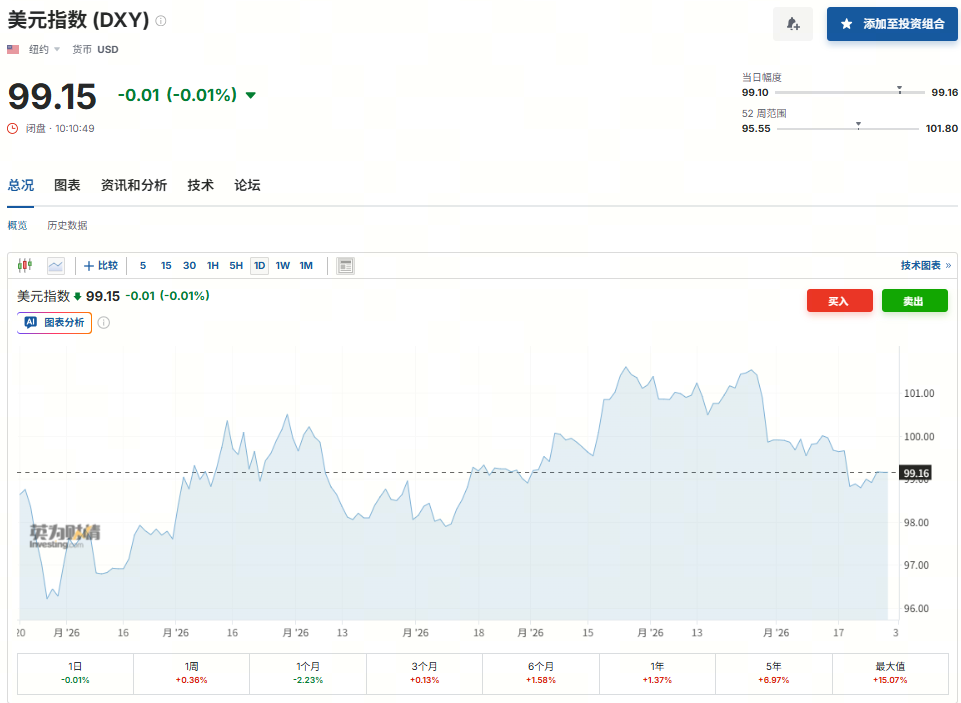
Task: Open the 技术 tab
Action: click(200, 185)
